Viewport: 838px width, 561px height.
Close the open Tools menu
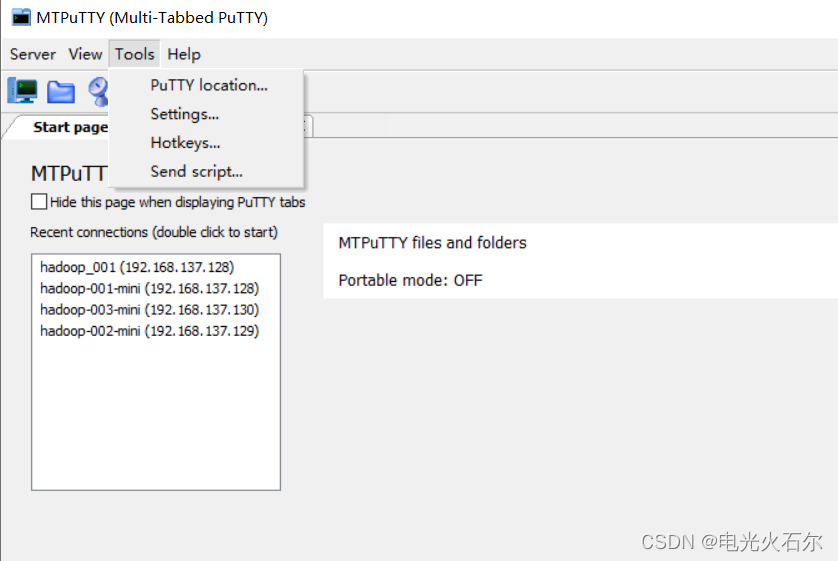[134, 54]
